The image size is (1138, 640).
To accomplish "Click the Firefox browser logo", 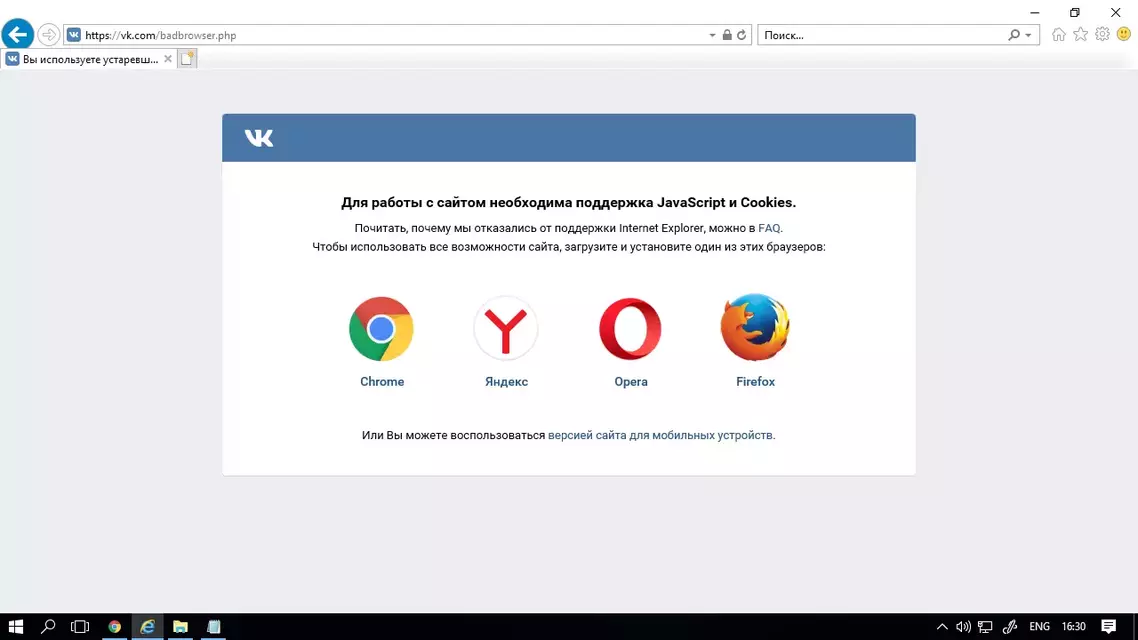I will (755, 327).
